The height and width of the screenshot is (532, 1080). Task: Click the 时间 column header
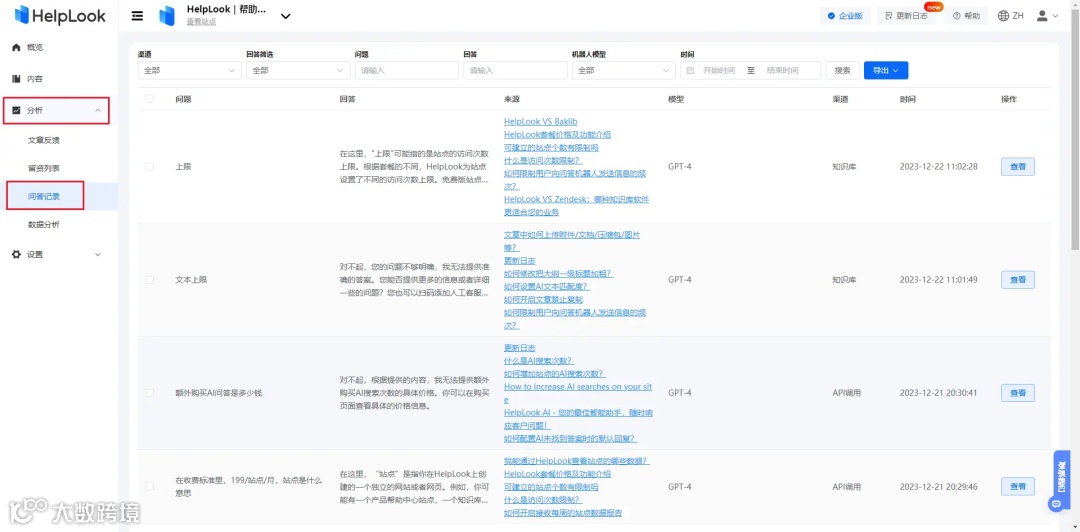(908, 99)
